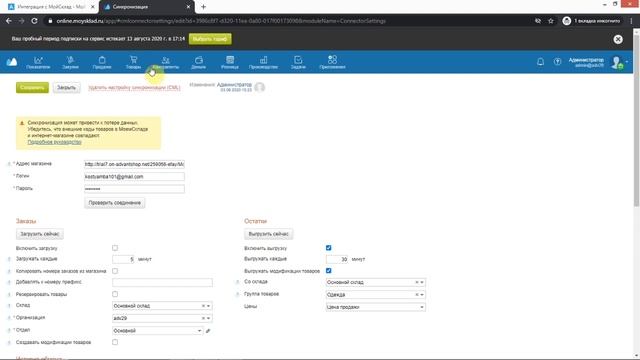Bookmark this page with the star
This screenshot has height=360, width=640.
point(551,21)
